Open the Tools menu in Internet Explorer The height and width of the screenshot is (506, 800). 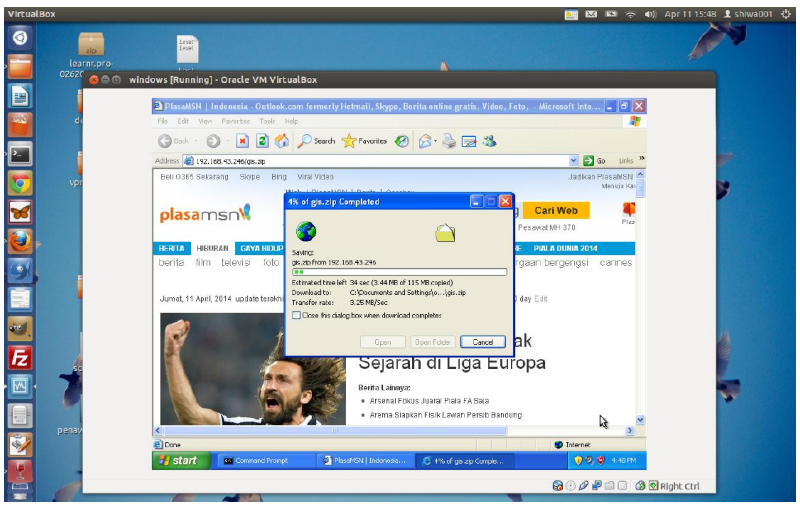[267, 121]
